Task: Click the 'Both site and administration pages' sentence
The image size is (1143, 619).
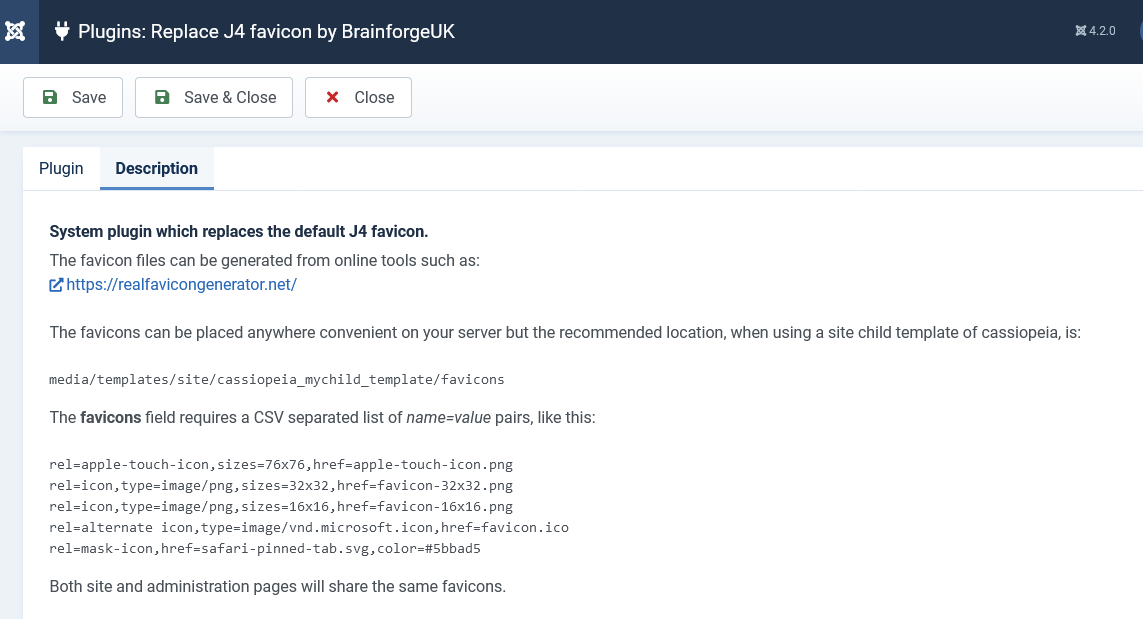Action: tap(277, 586)
